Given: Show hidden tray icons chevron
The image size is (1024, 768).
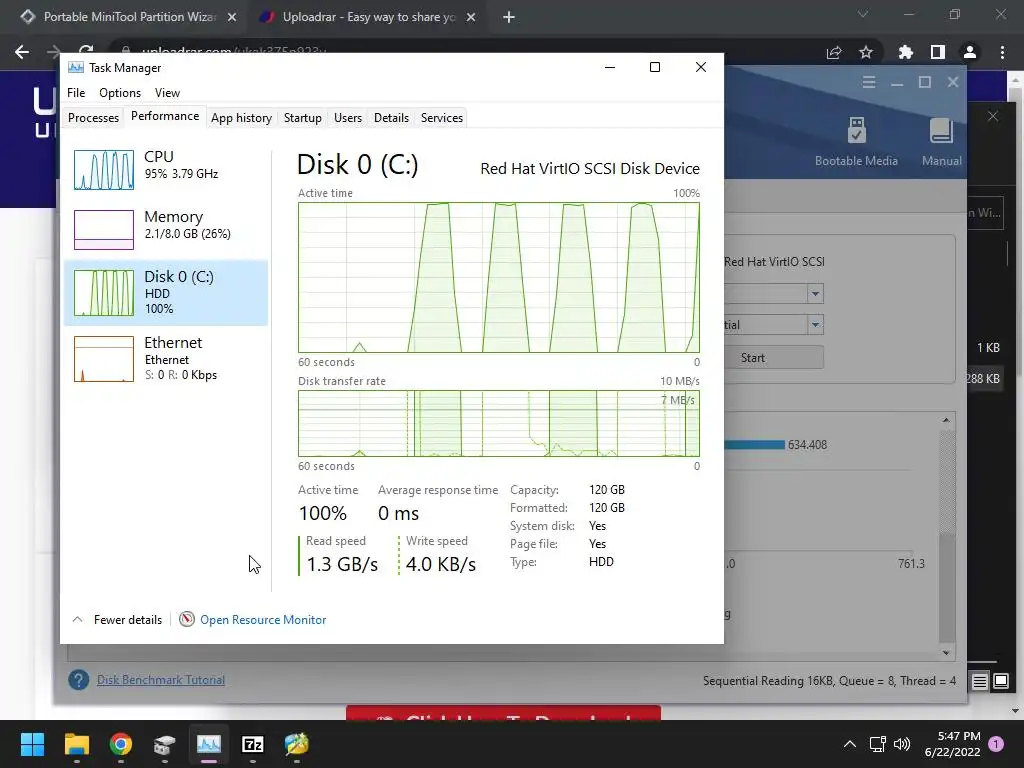Looking at the screenshot, I should tap(850, 744).
